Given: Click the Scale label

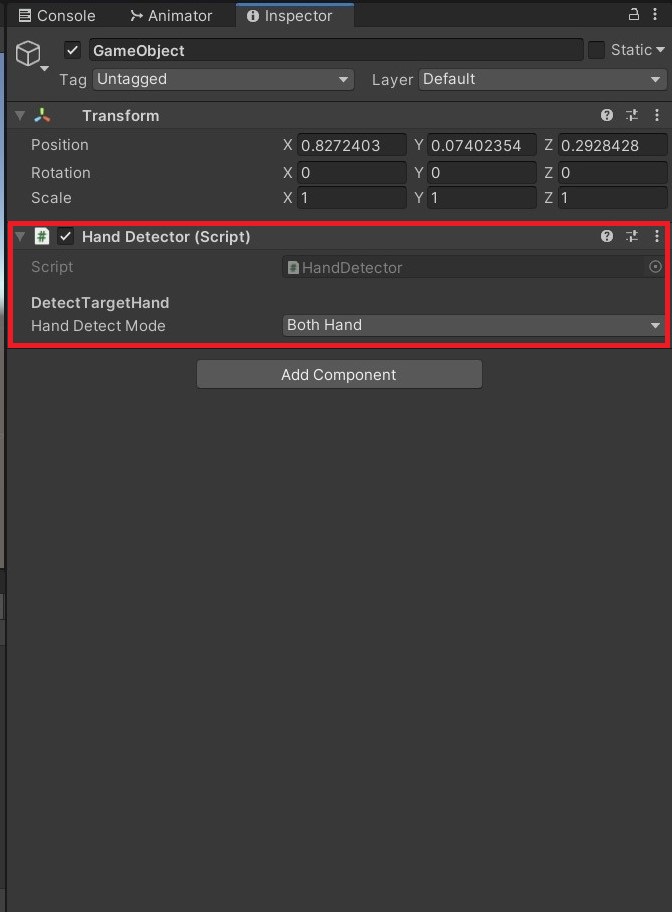Looking at the screenshot, I should tap(51, 198).
